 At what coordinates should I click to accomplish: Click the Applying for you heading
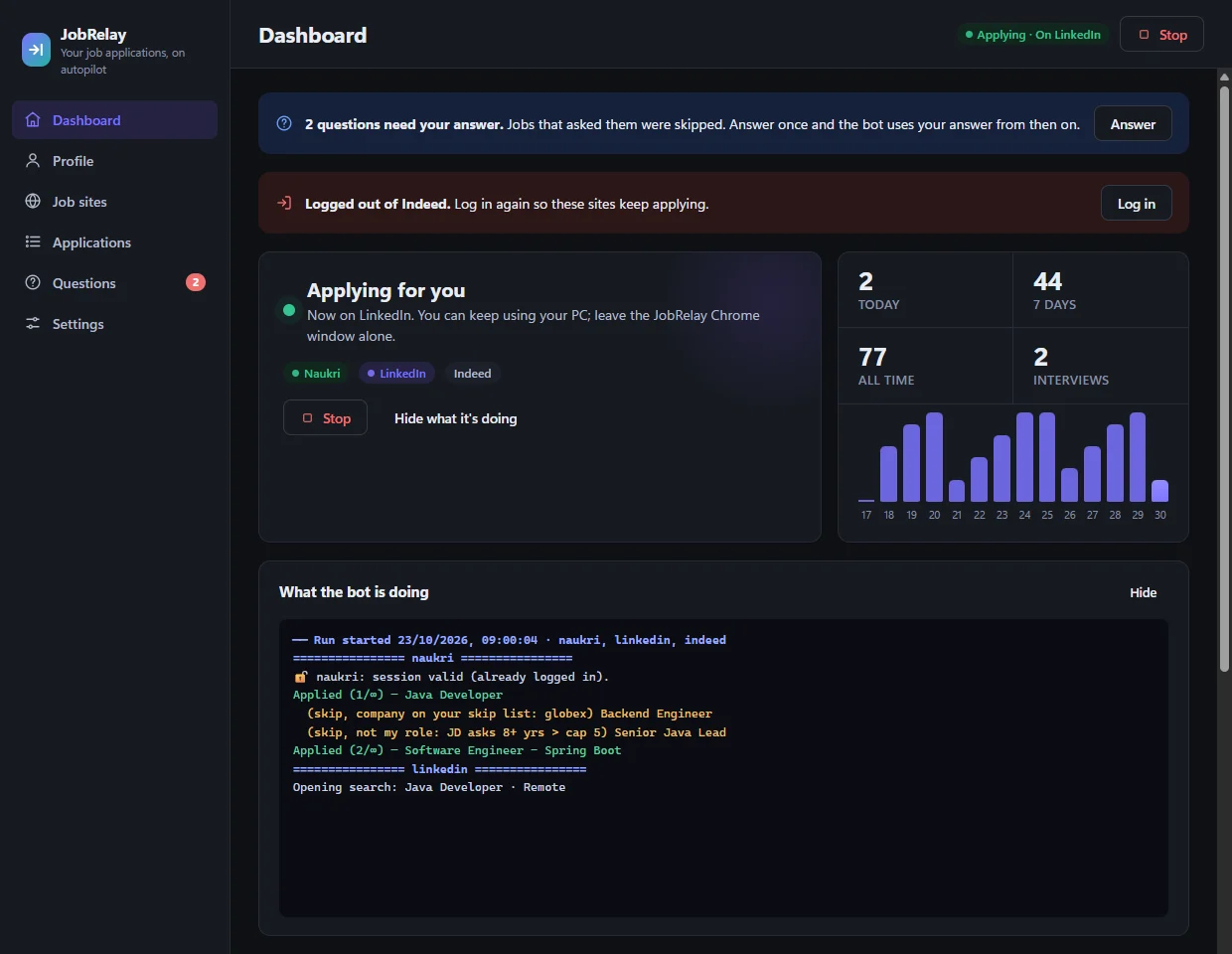(385, 290)
